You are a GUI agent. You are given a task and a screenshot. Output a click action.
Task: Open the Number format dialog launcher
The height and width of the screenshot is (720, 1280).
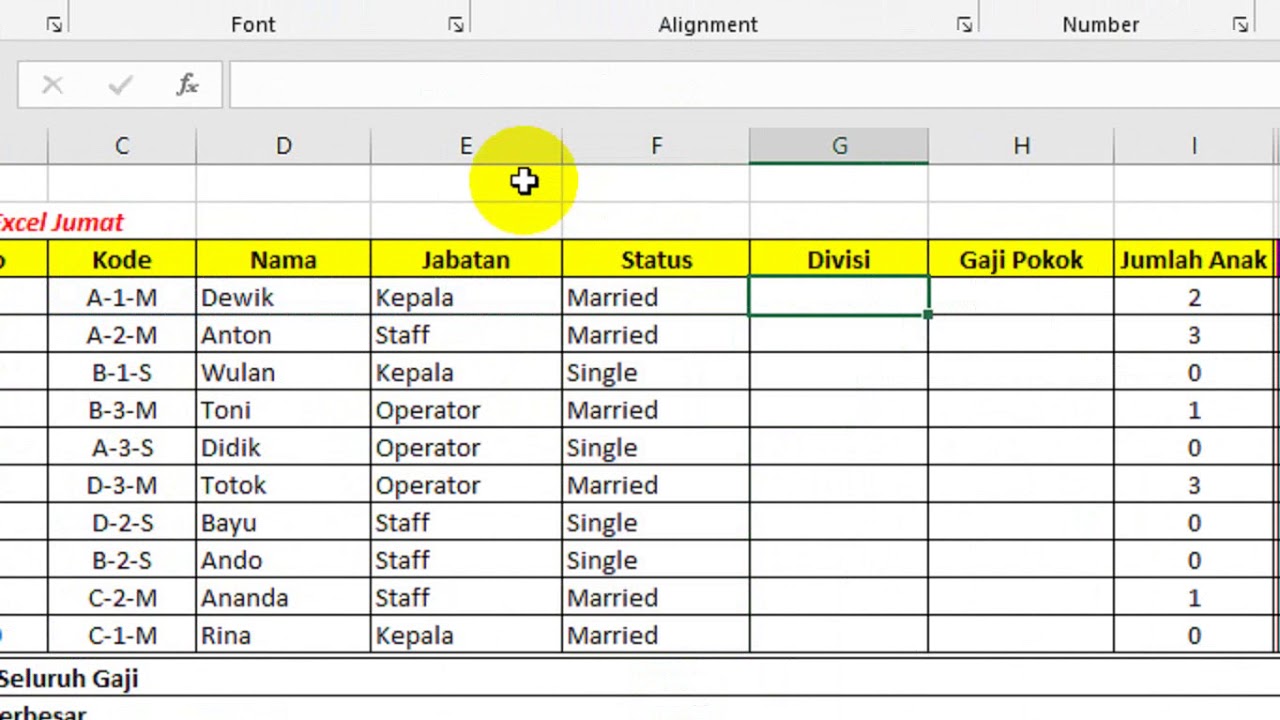[x=1240, y=25]
